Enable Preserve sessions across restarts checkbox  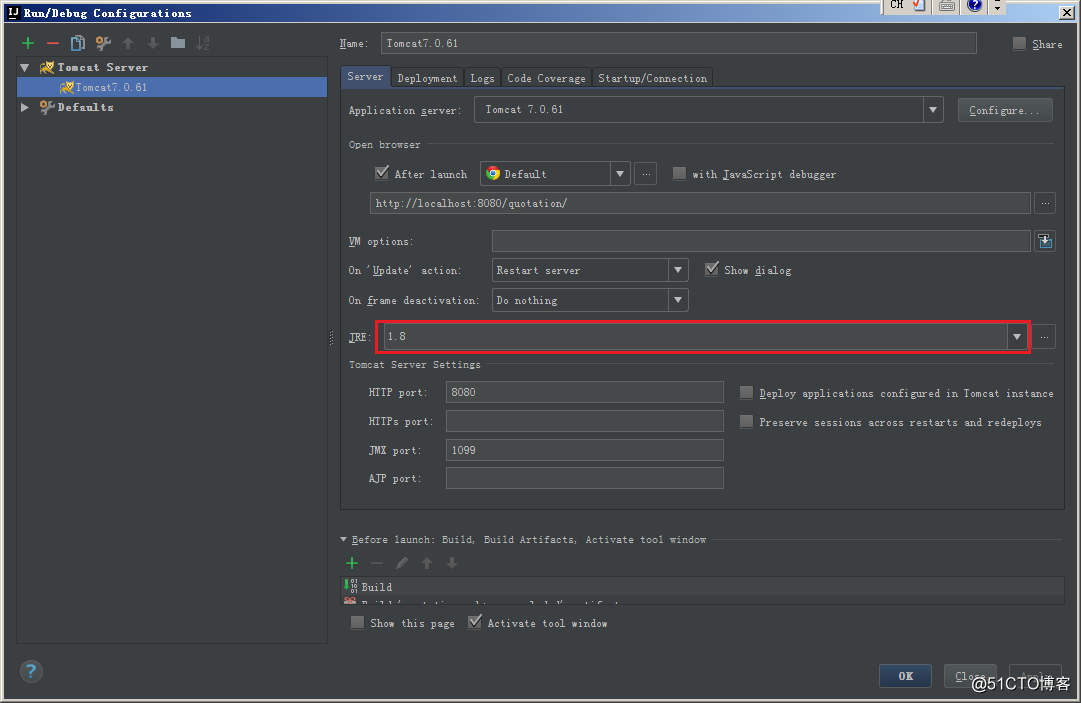coord(746,421)
